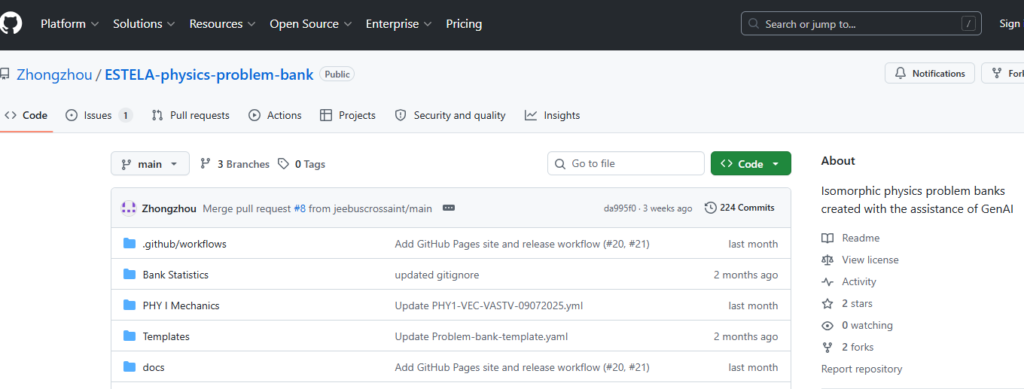View the 0 Tags link
The width and height of the screenshot is (1024, 389).
click(x=302, y=164)
